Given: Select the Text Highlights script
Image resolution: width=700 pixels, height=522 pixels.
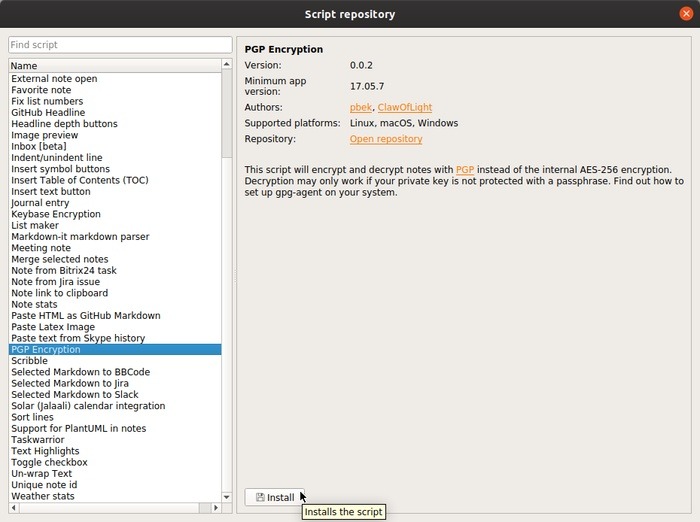Looking at the screenshot, I should (x=115, y=451).
